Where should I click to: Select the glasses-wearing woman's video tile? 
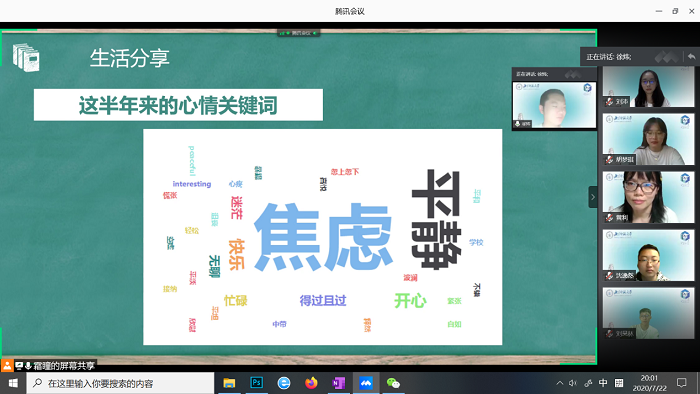648,197
